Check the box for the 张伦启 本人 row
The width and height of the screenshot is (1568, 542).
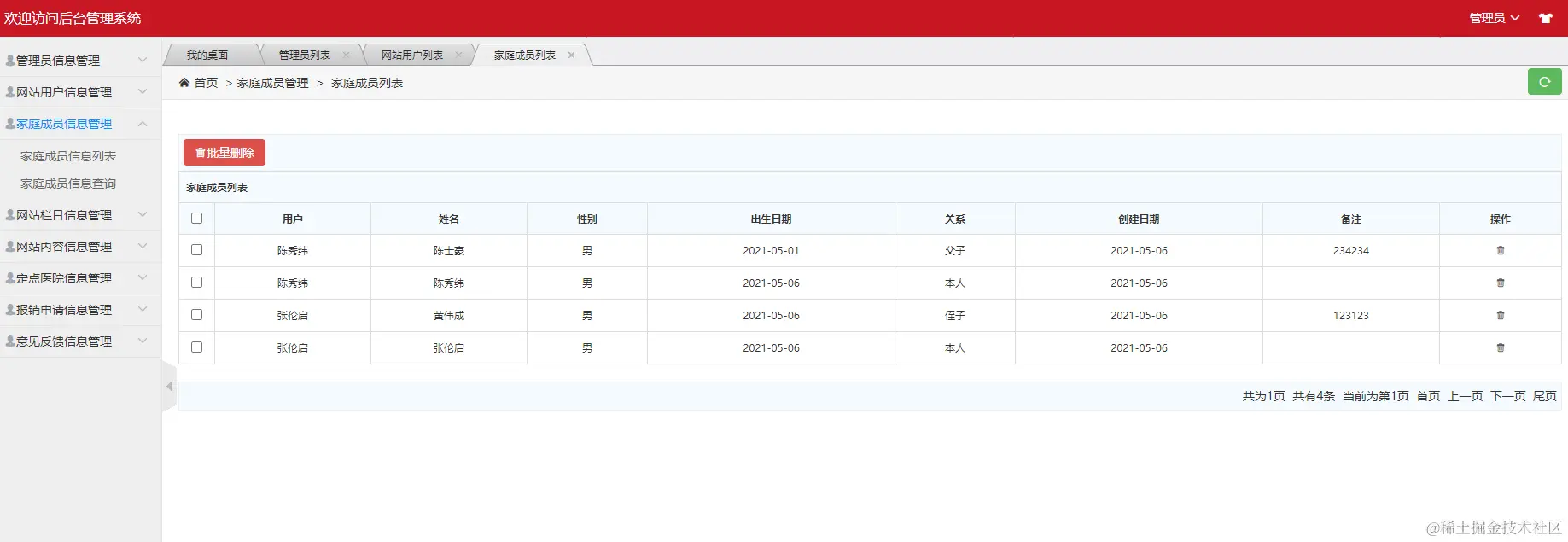(x=197, y=347)
